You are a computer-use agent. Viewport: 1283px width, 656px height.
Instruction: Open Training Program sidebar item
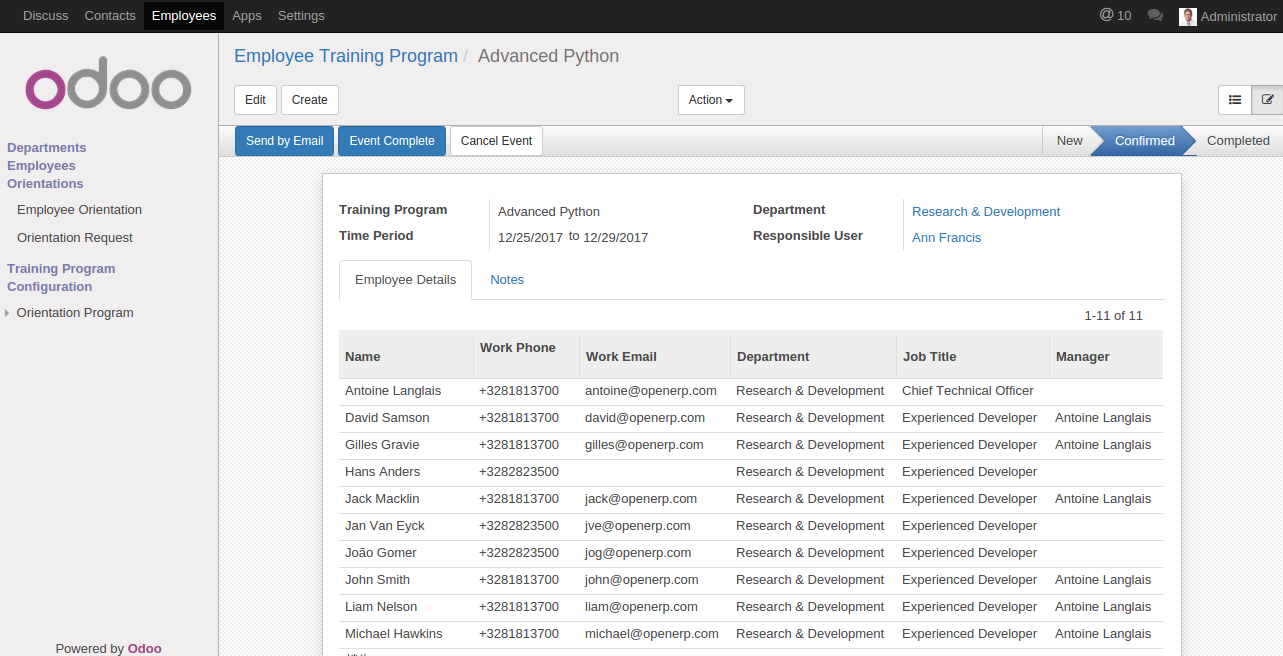(x=61, y=269)
